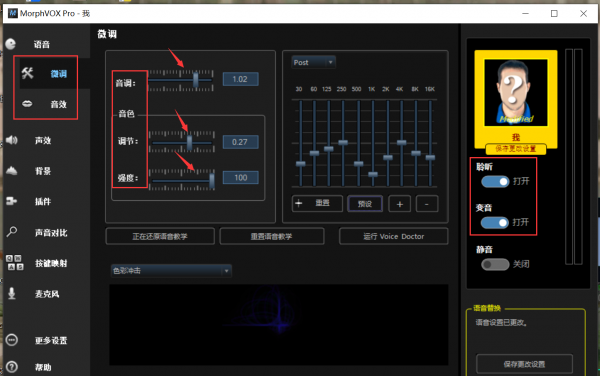The height and width of the screenshot is (376, 600).
Task: Click the 更多设置 ellipsis circle icon
Action: 12,340
